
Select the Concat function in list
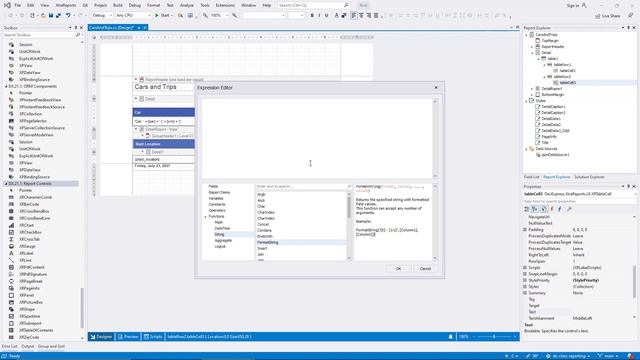pyautogui.click(x=263, y=224)
